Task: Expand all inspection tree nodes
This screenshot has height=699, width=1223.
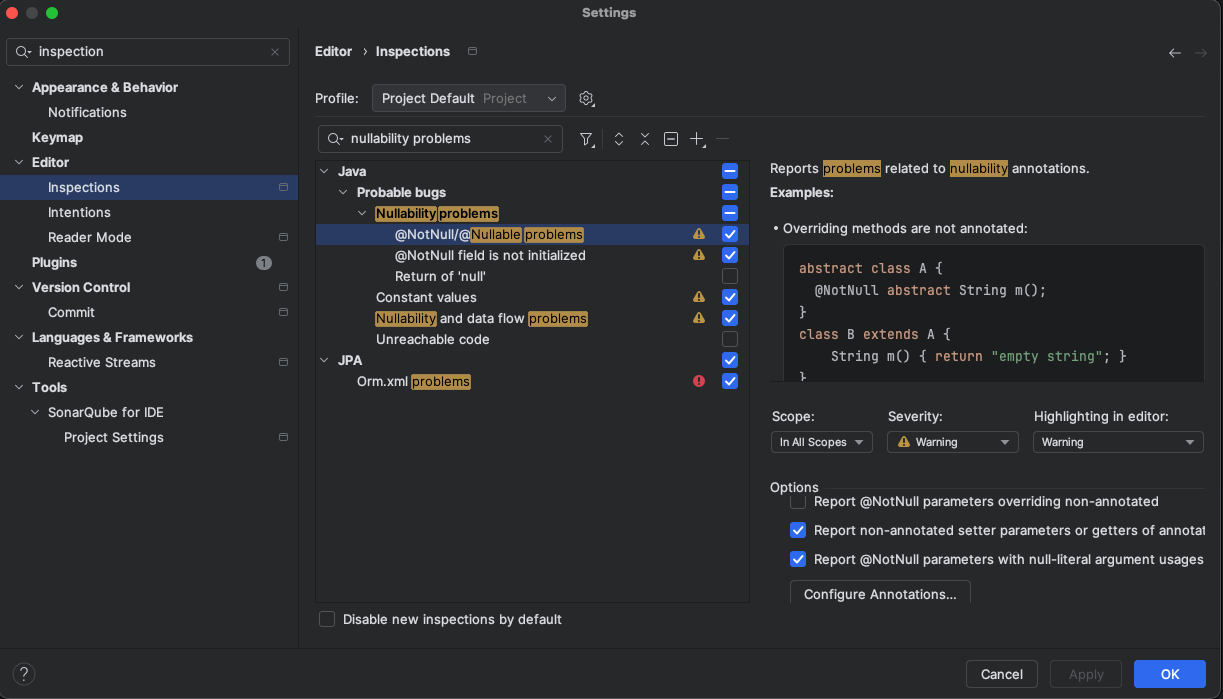Action: click(617, 139)
